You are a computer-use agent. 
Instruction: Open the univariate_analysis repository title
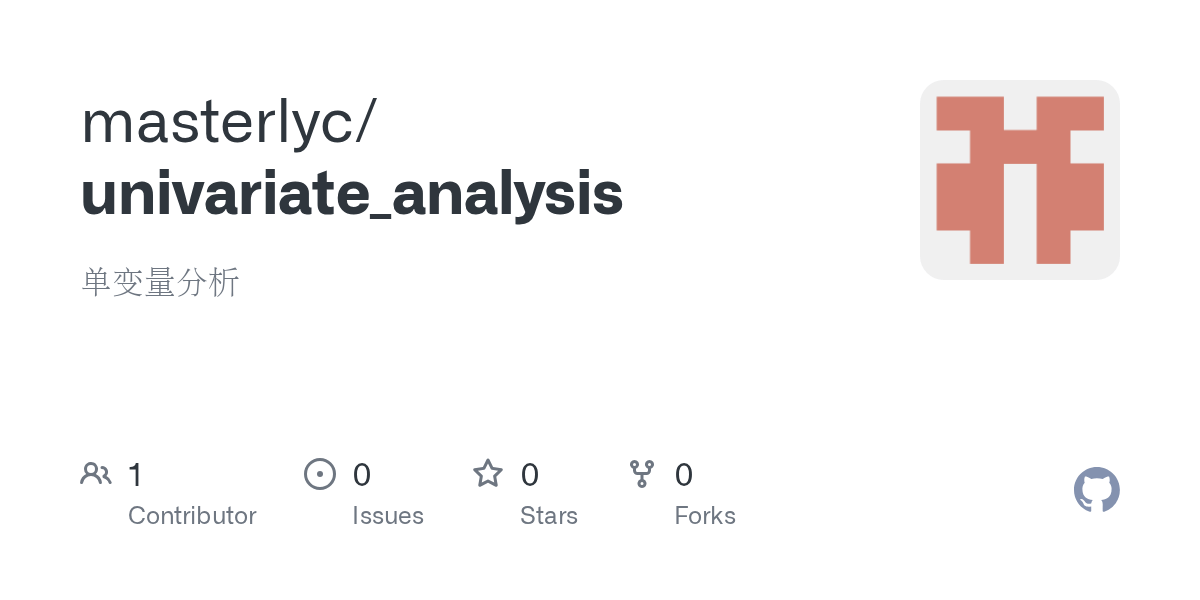352,195
